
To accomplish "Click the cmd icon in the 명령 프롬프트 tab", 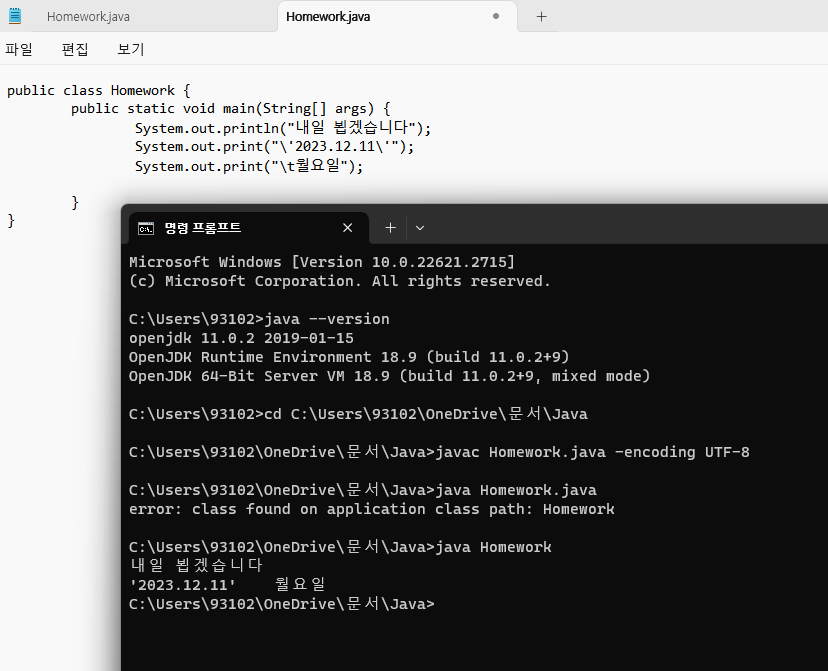I will [x=146, y=228].
